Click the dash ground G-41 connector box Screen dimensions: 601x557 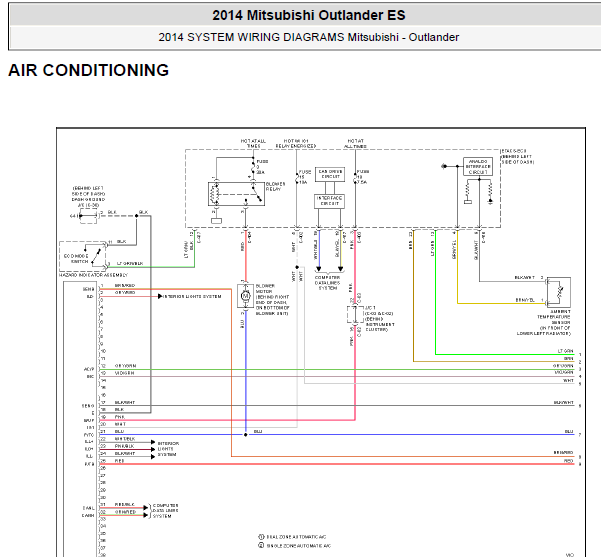click(89, 216)
